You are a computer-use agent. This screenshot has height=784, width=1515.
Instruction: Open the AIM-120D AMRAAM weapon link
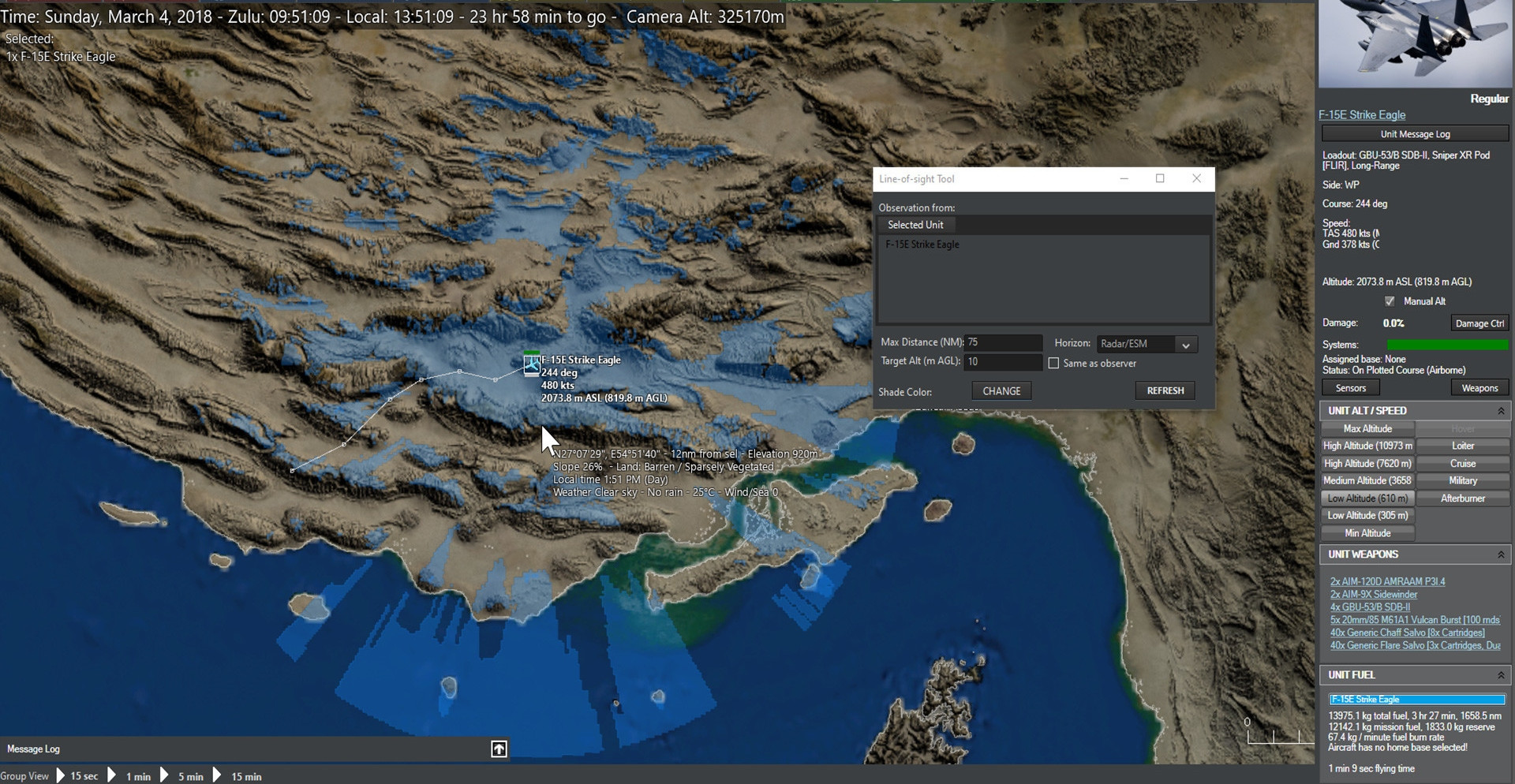pyautogui.click(x=1387, y=581)
